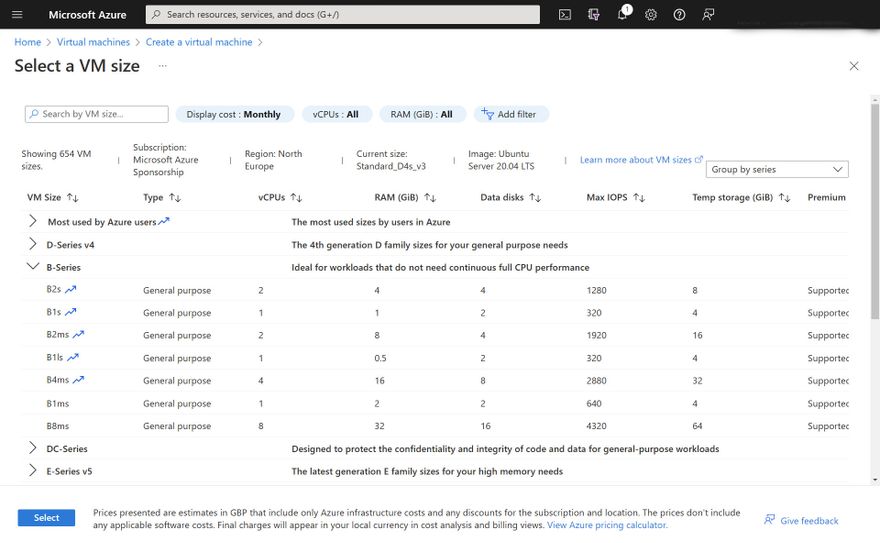Viewport: 880px width, 543px height.
Task: Click the Search by VM size field
Action: click(x=97, y=114)
